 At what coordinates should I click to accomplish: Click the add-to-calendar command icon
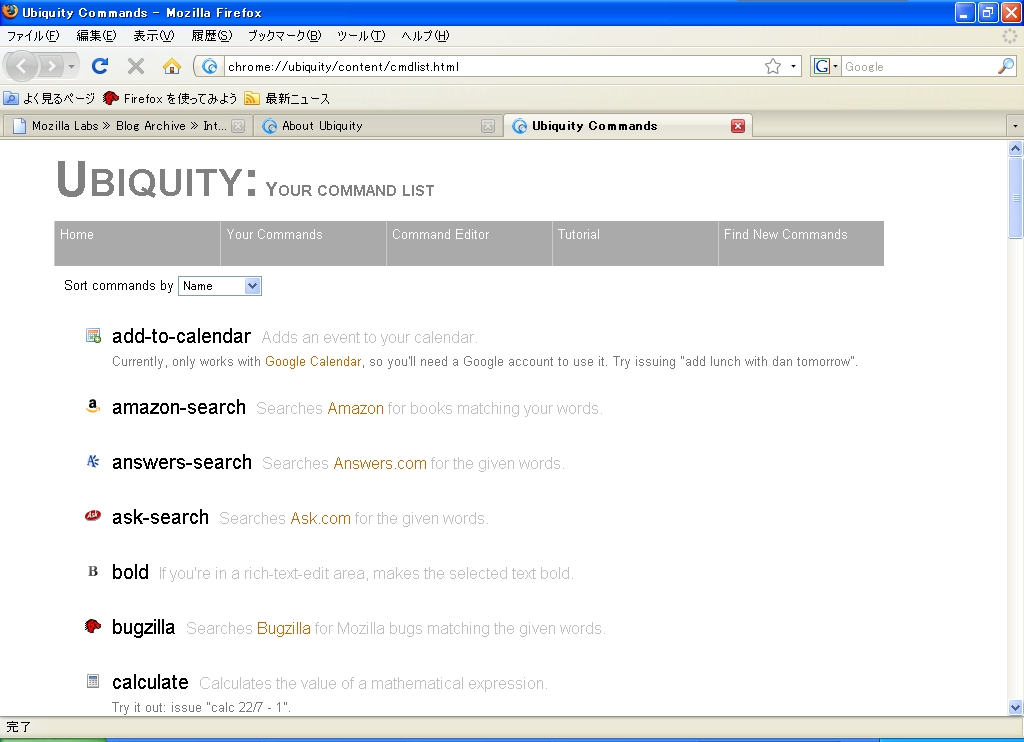pos(93,336)
